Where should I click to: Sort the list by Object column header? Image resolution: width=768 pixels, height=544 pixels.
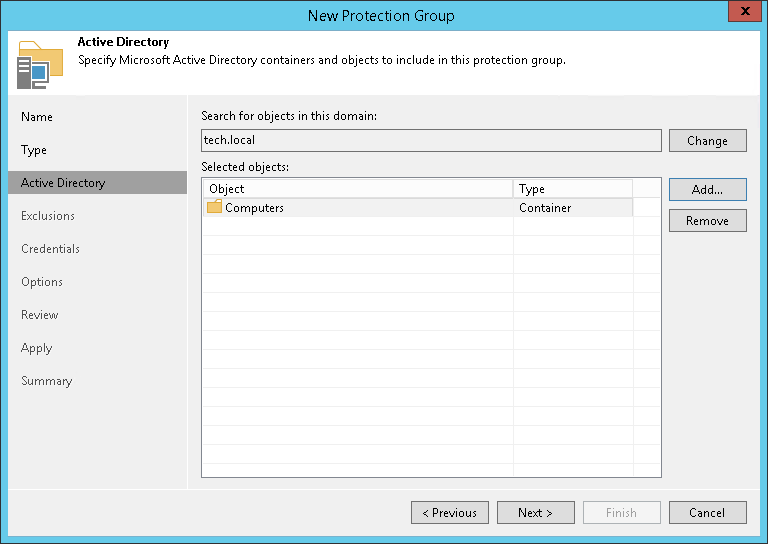tap(357, 189)
